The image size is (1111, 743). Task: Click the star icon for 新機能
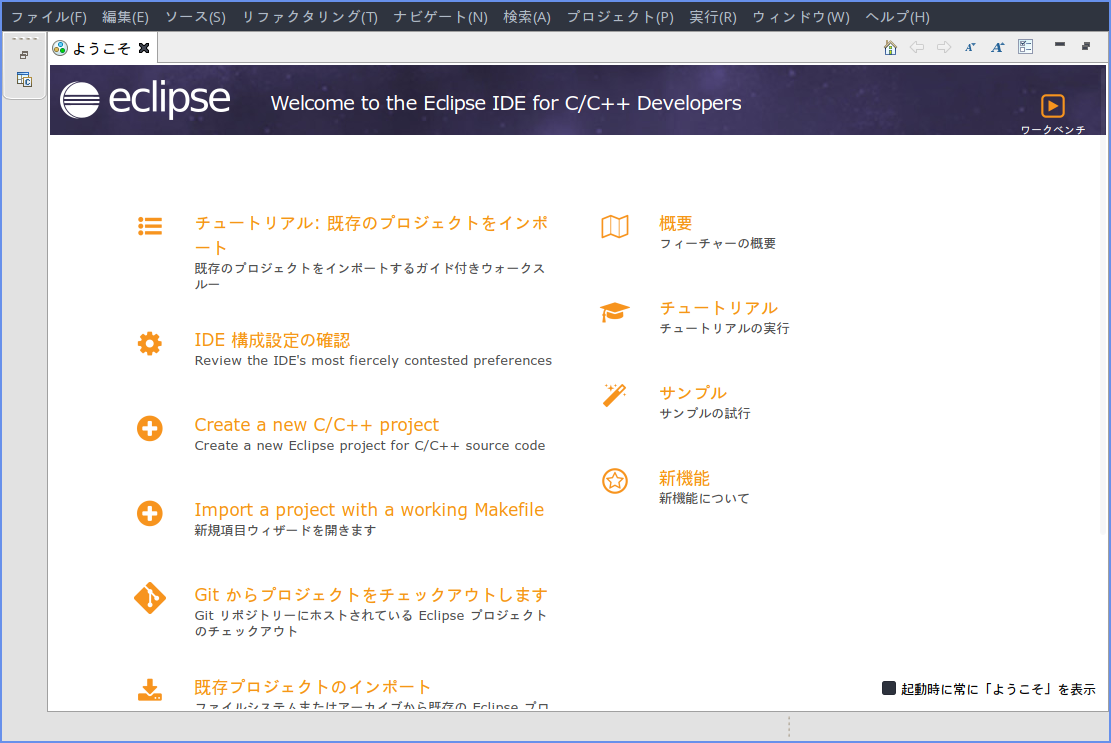615,481
